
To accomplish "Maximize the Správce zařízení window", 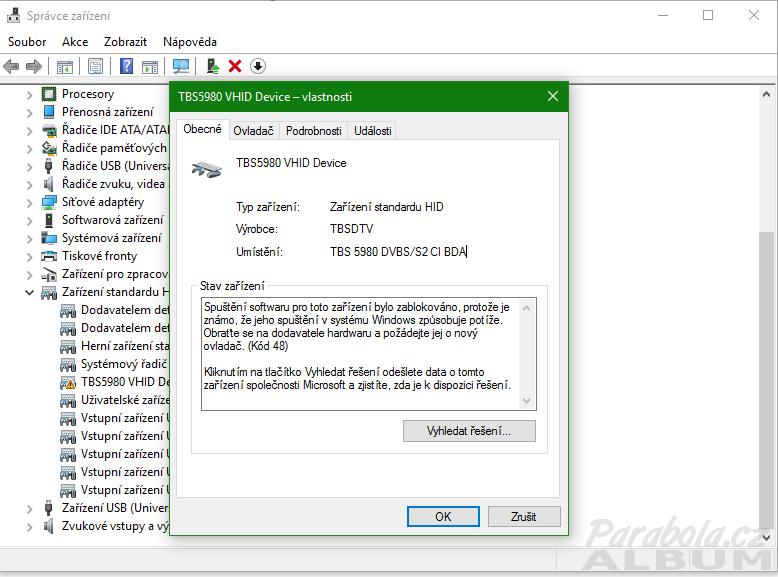I will point(708,15).
